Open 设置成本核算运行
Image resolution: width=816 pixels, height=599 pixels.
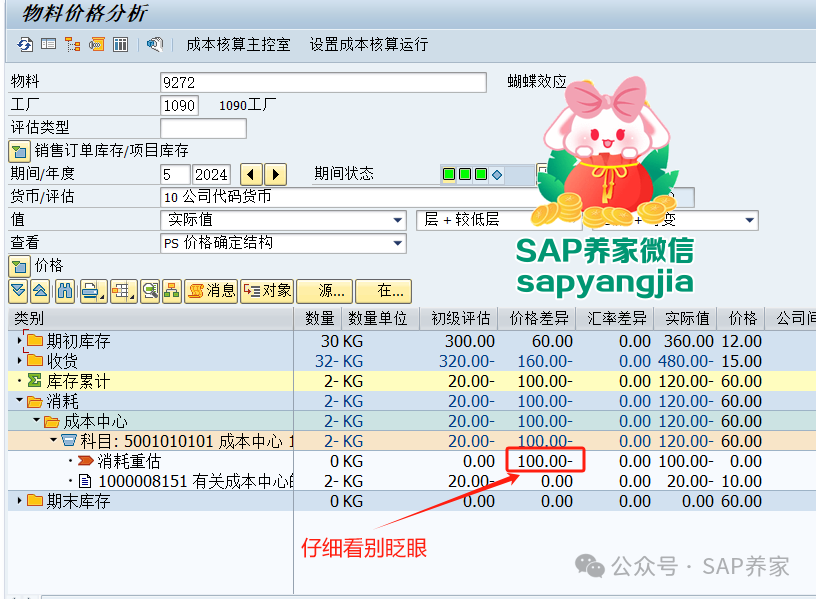369,45
